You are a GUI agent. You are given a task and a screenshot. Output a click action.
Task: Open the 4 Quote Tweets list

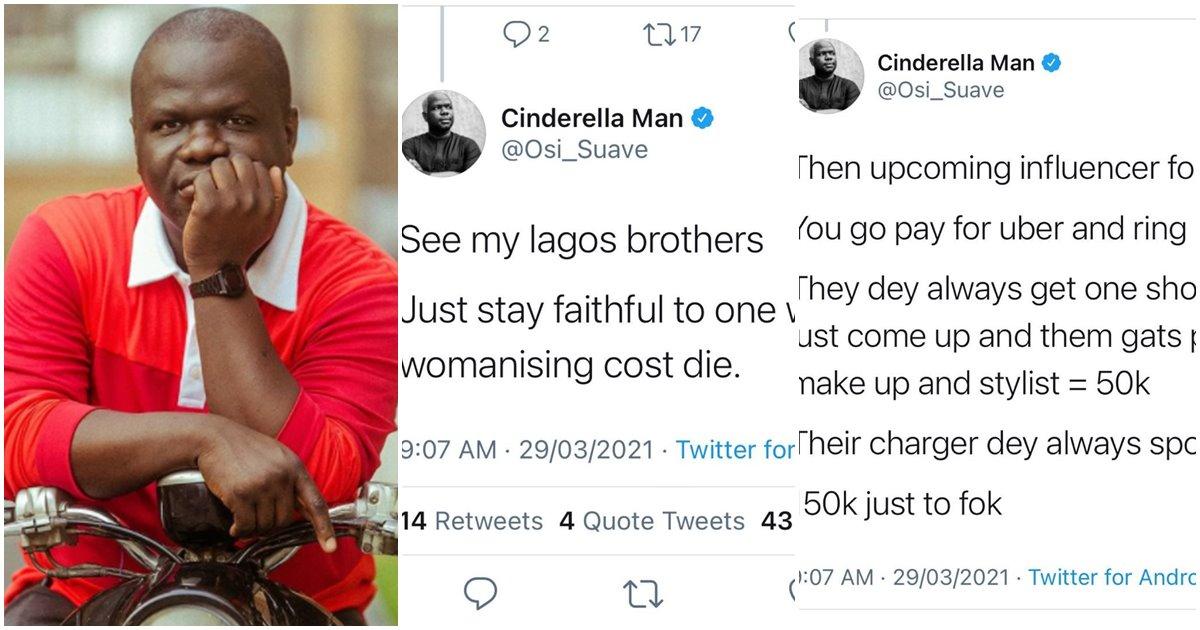652,521
